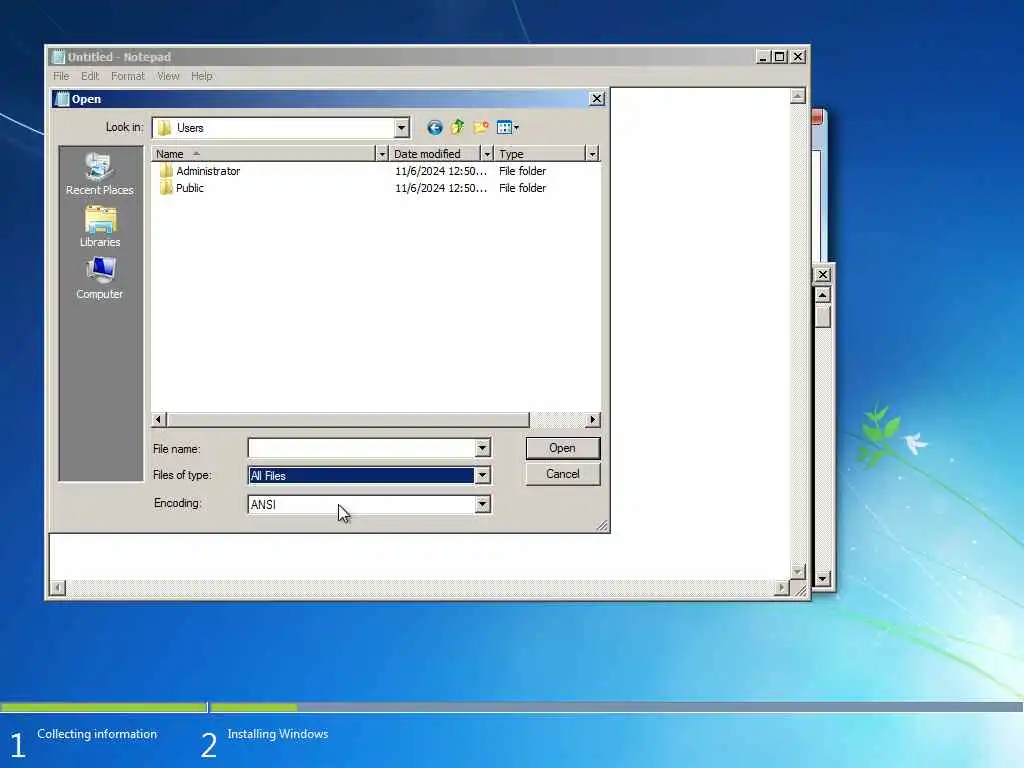Image resolution: width=1024 pixels, height=768 pixels.
Task: Click Notepad vertical scroll up arrow
Action: tap(797, 96)
